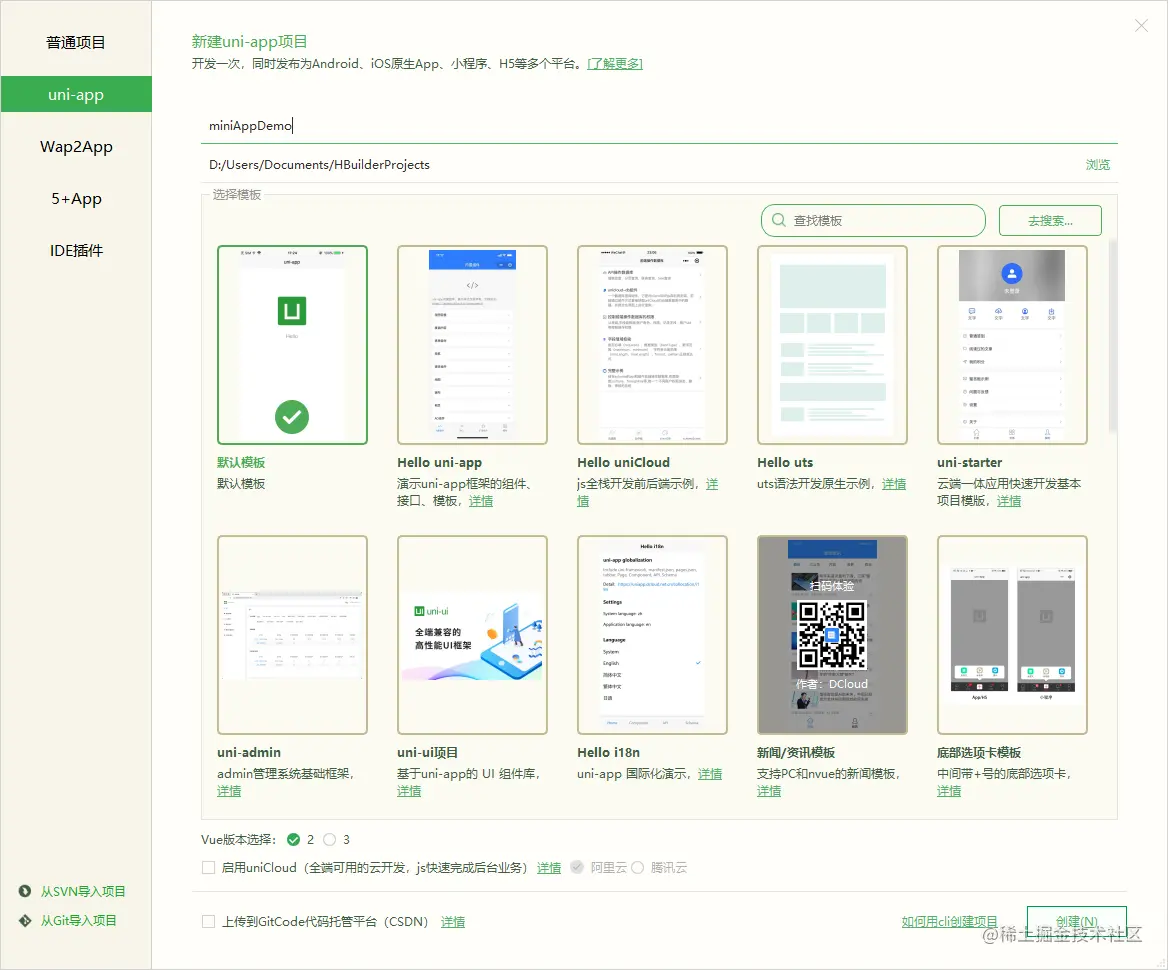Select the 底部选项卡模板 thumbnail

pyautogui.click(x=1012, y=635)
